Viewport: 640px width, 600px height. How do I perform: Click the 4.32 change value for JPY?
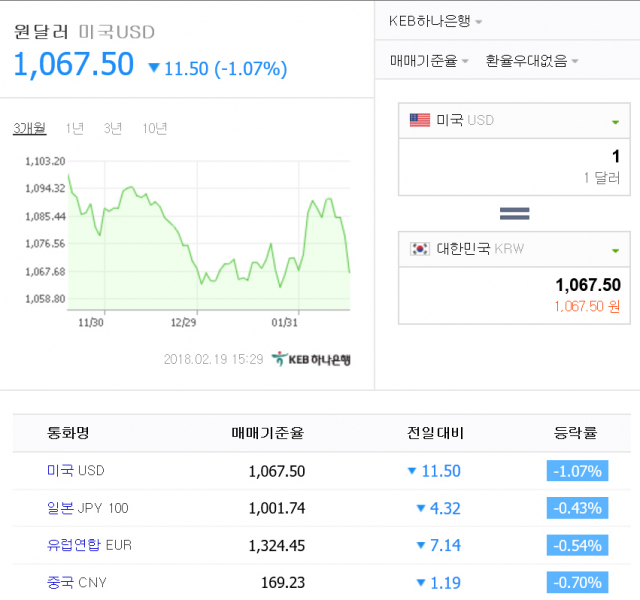point(445,509)
